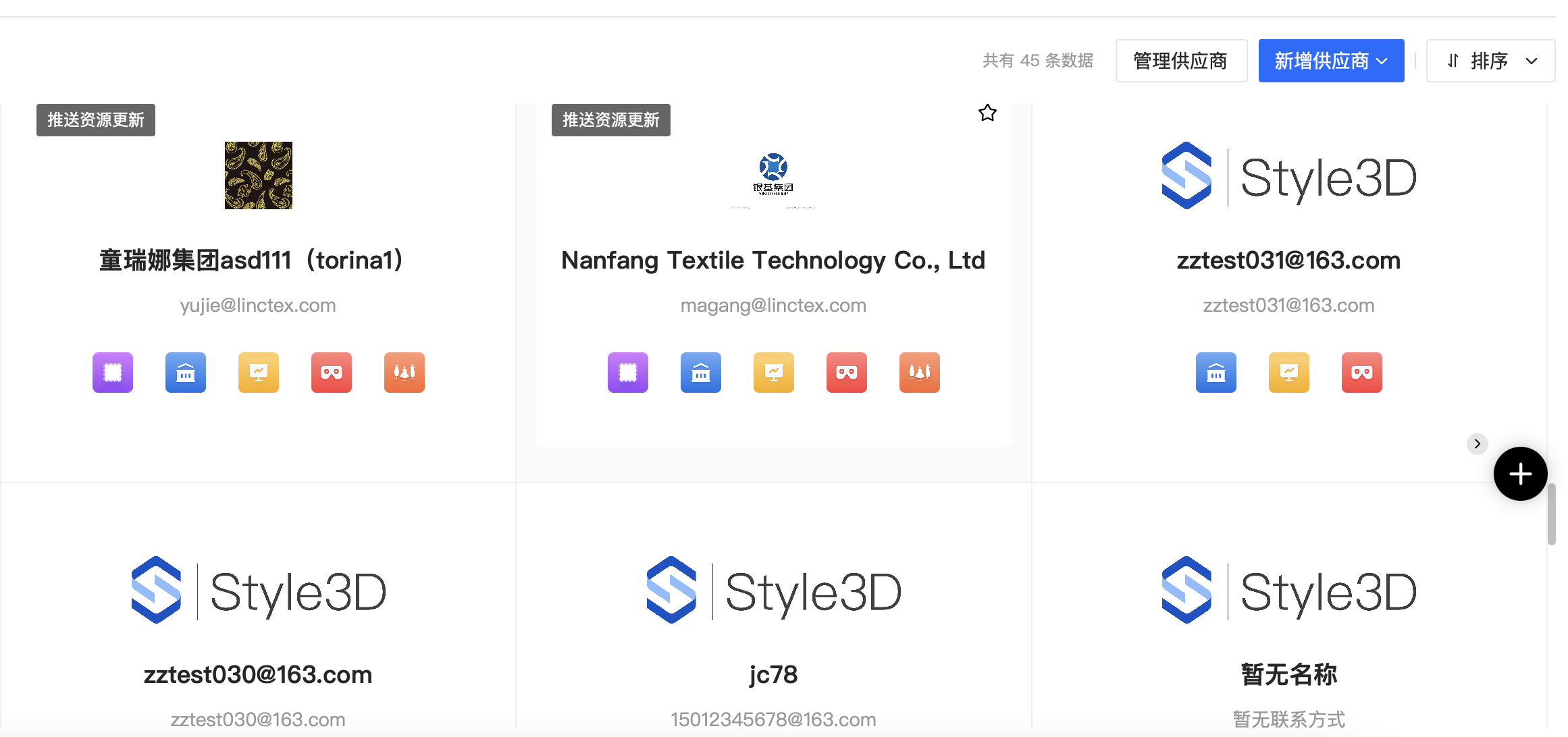
Task: Click yellow presentation icon on Nanfang Textile card
Action: coord(774,372)
